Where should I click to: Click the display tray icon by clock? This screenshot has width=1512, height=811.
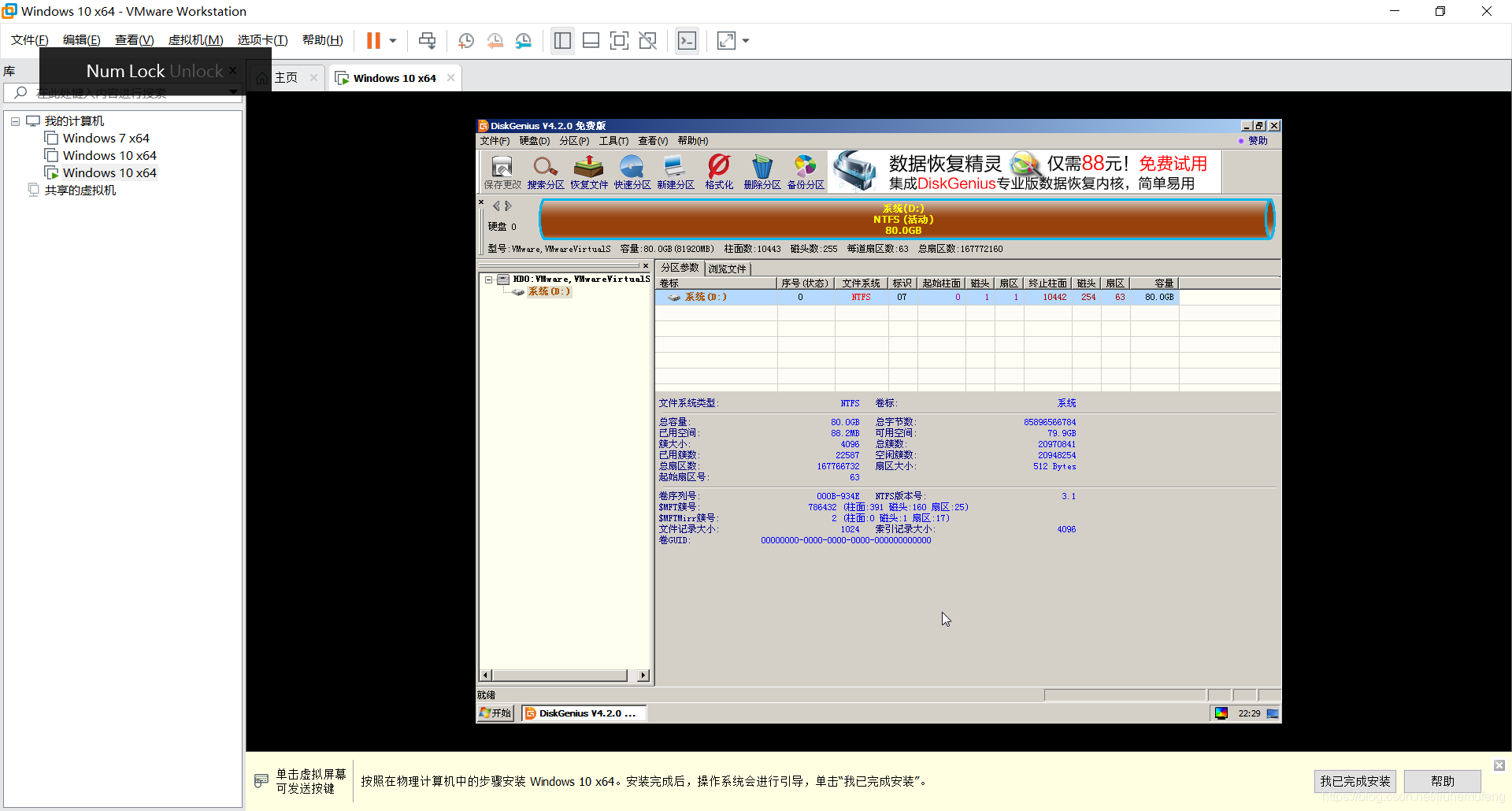pyautogui.click(x=1221, y=713)
